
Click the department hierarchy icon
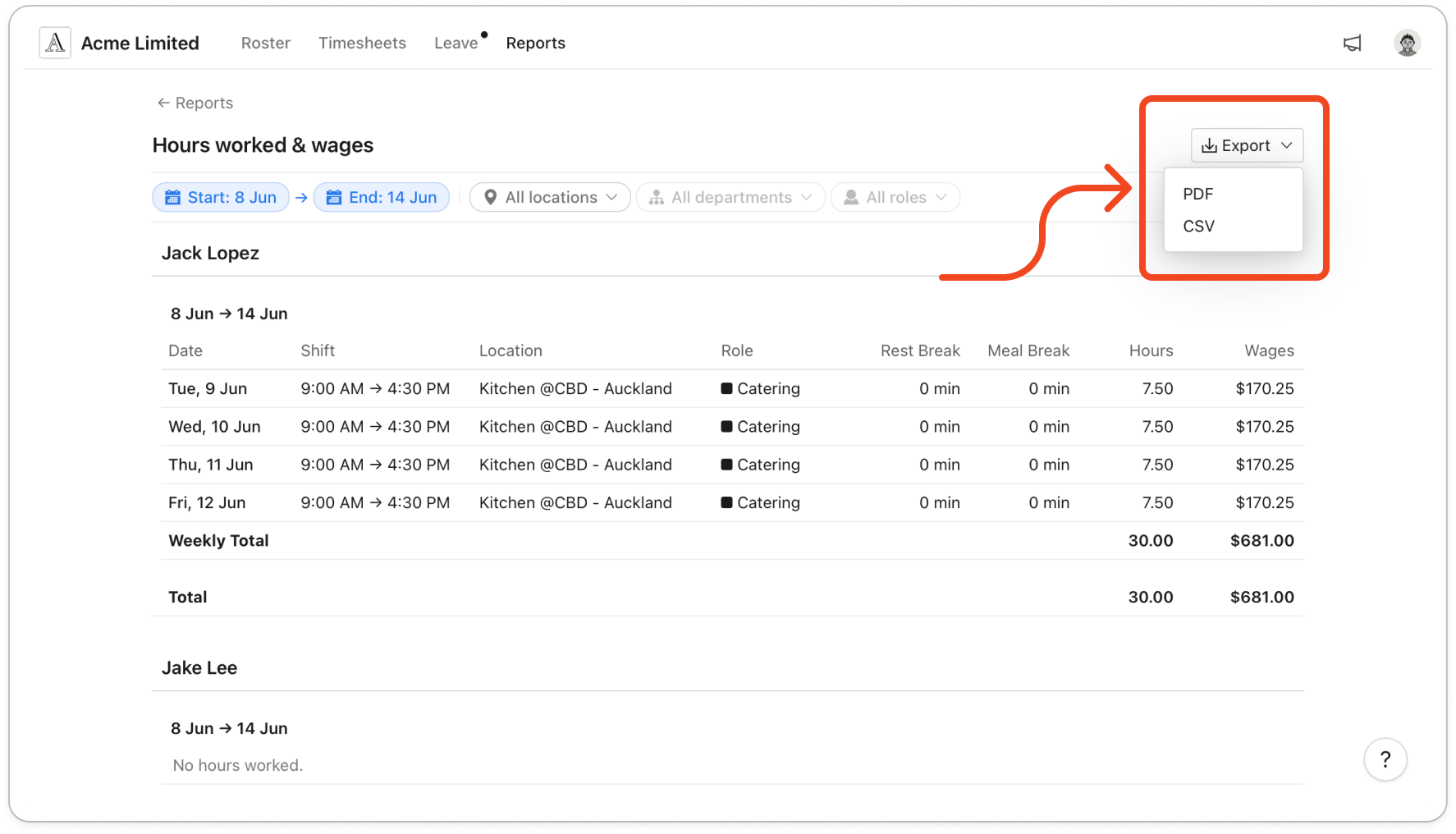[x=657, y=197]
